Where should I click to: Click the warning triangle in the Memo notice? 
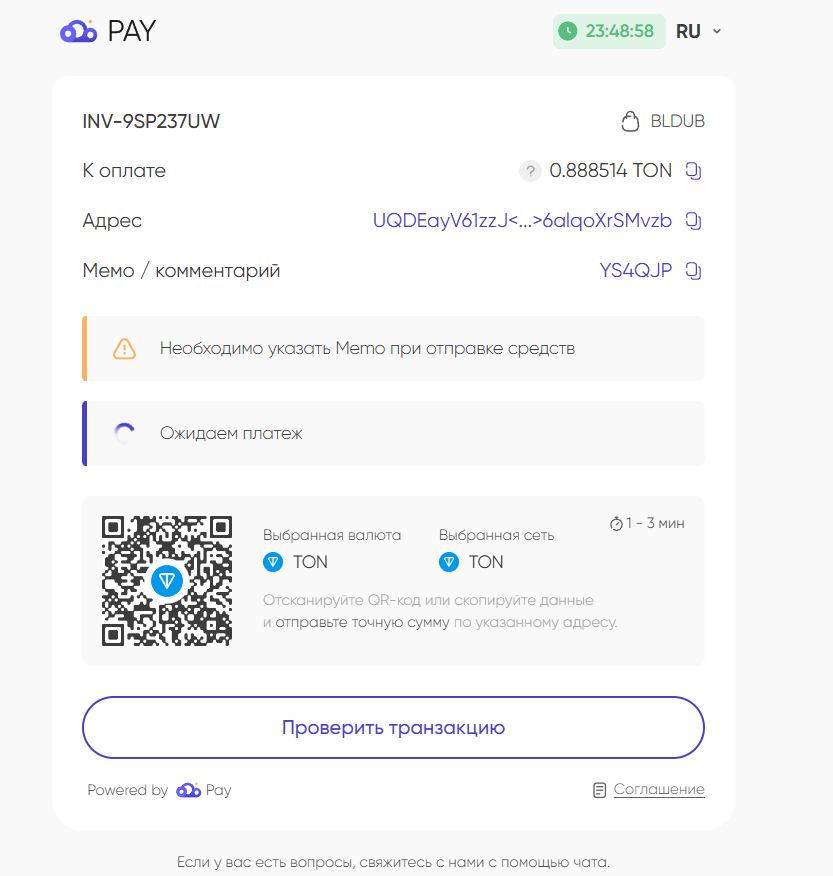tap(124, 348)
